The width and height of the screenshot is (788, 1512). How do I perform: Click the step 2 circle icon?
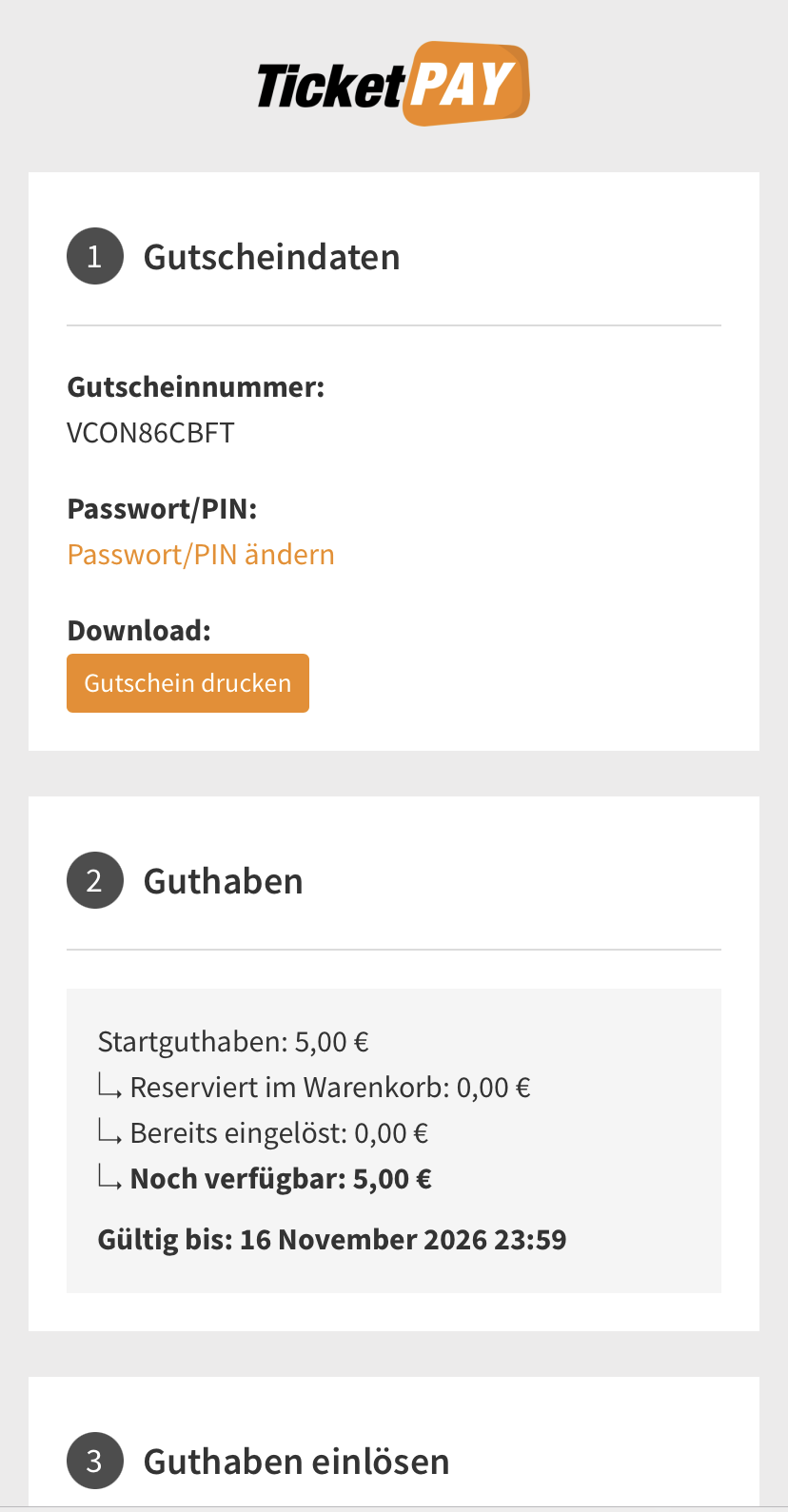coord(94,880)
